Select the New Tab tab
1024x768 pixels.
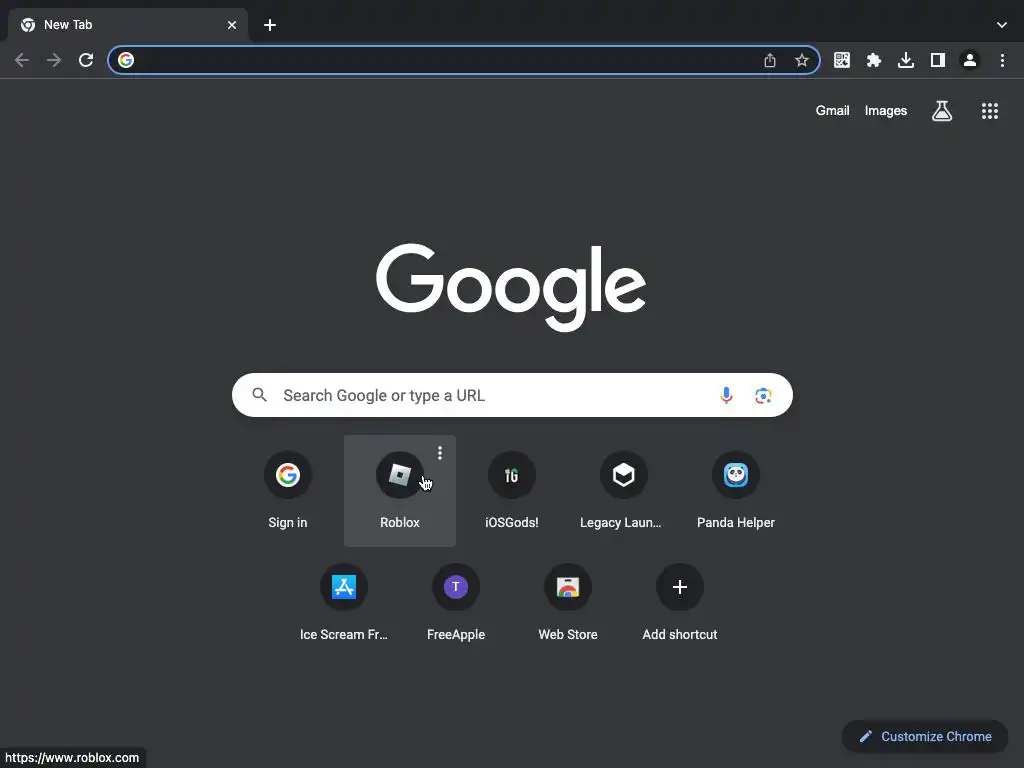coord(128,25)
